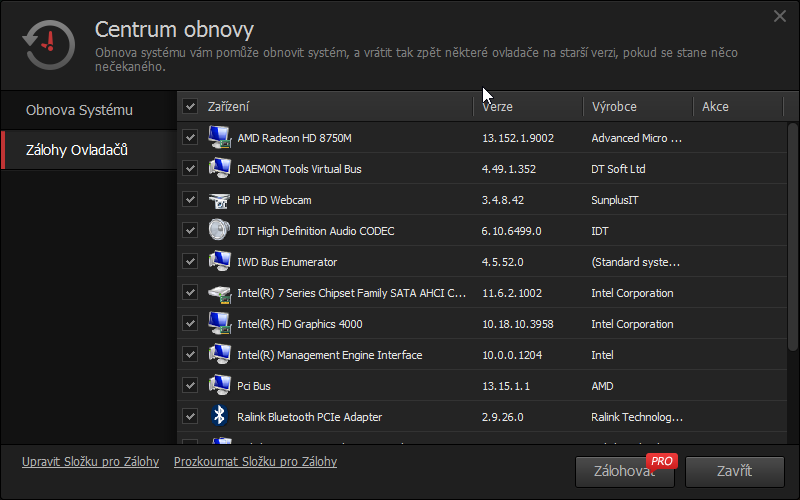Uncheck the Intel HD Graphics 4000 checkbox
Image resolution: width=800 pixels, height=500 pixels.
(190, 323)
